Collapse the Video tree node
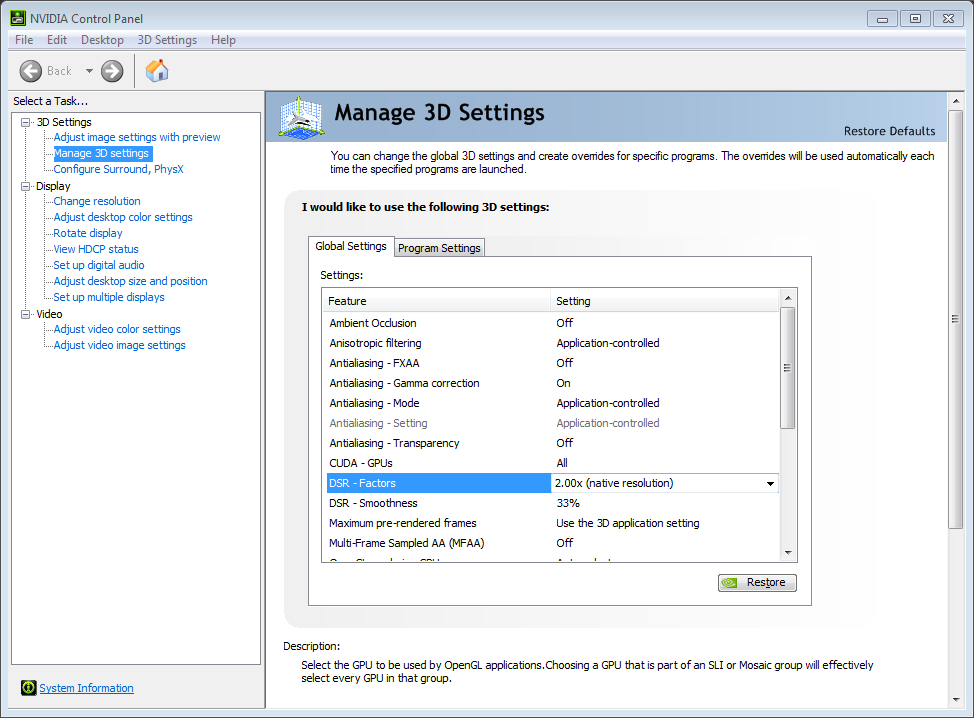The height and width of the screenshot is (718, 974). (25, 314)
